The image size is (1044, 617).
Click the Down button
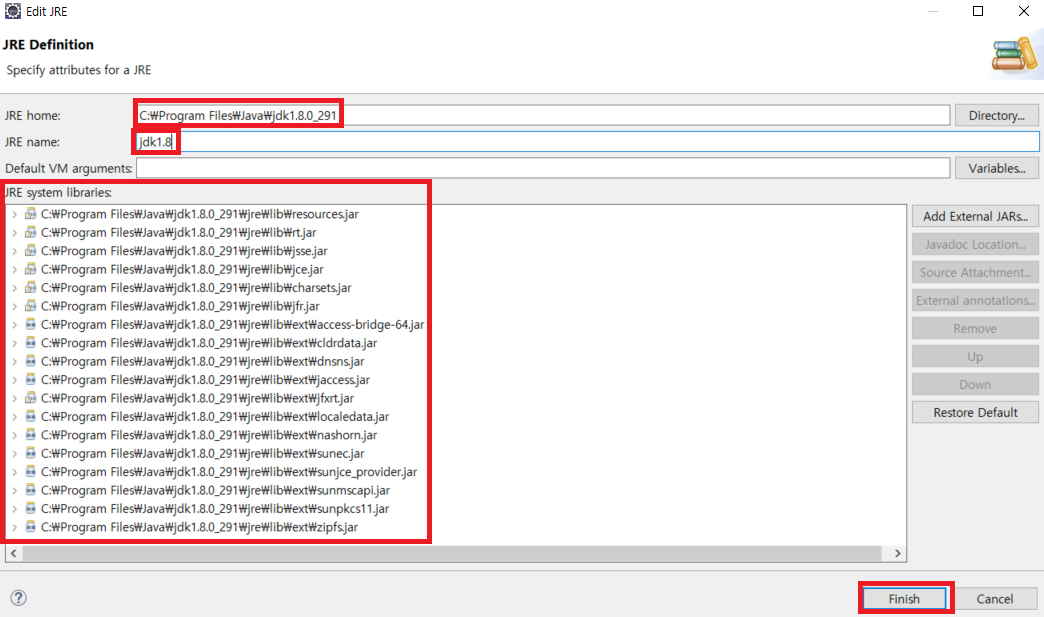click(x=975, y=385)
